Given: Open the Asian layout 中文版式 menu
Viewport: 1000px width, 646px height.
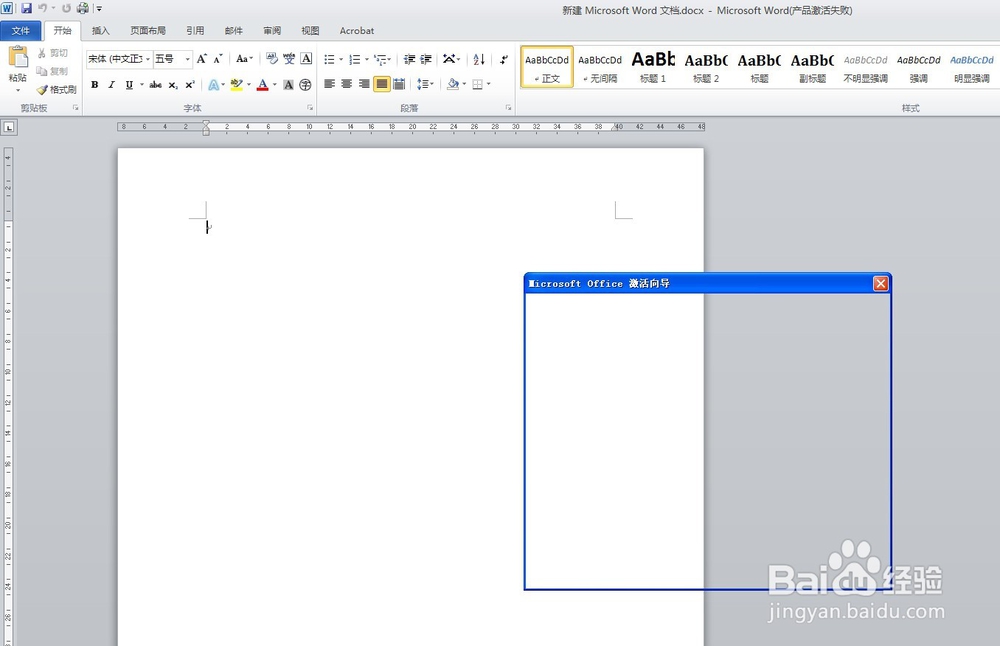Looking at the screenshot, I should pyautogui.click(x=452, y=59).
